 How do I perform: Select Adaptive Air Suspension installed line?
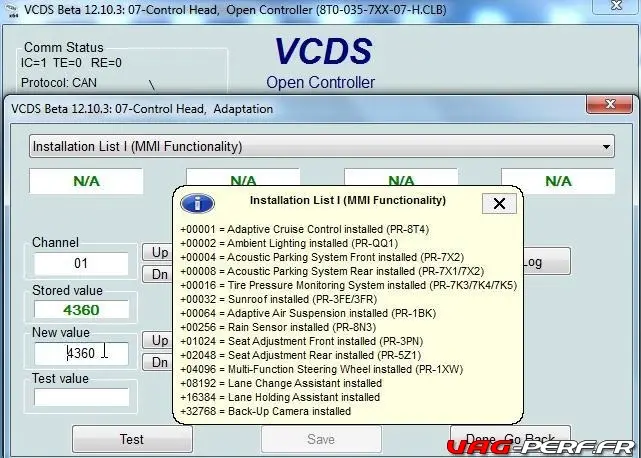tap(308, 313)
